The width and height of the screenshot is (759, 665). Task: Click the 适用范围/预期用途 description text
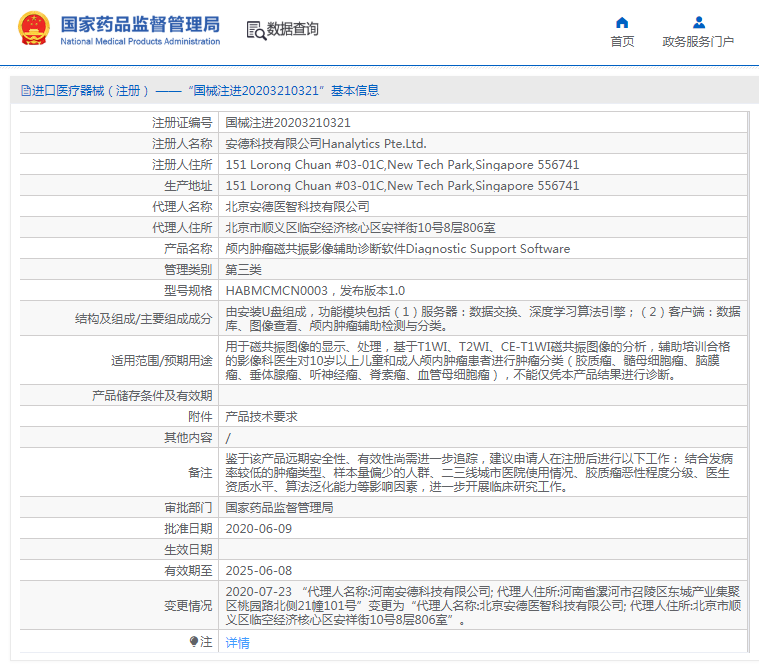coord(478,361)
